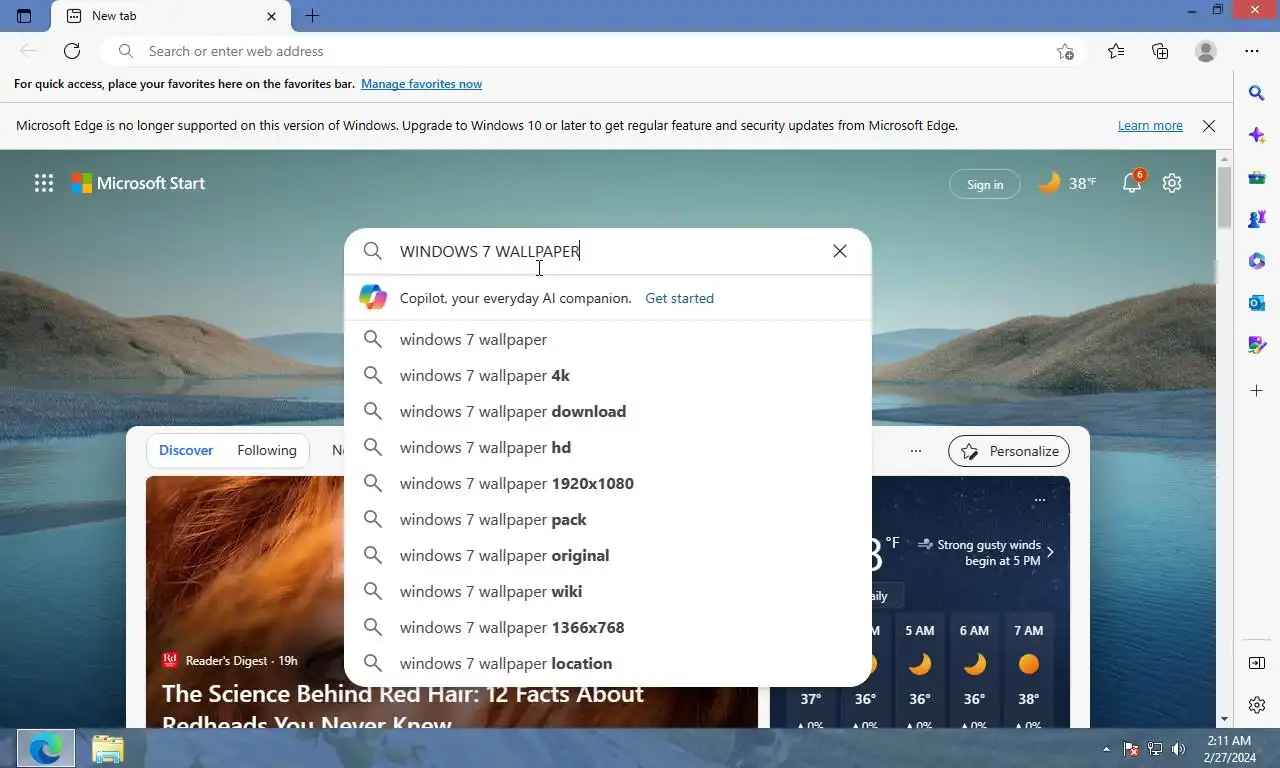This screenshot has width=1280, height=768.
Task: Select suggestion windows 7 wallpaper 1366x768
Action: [x=608, y=627]
